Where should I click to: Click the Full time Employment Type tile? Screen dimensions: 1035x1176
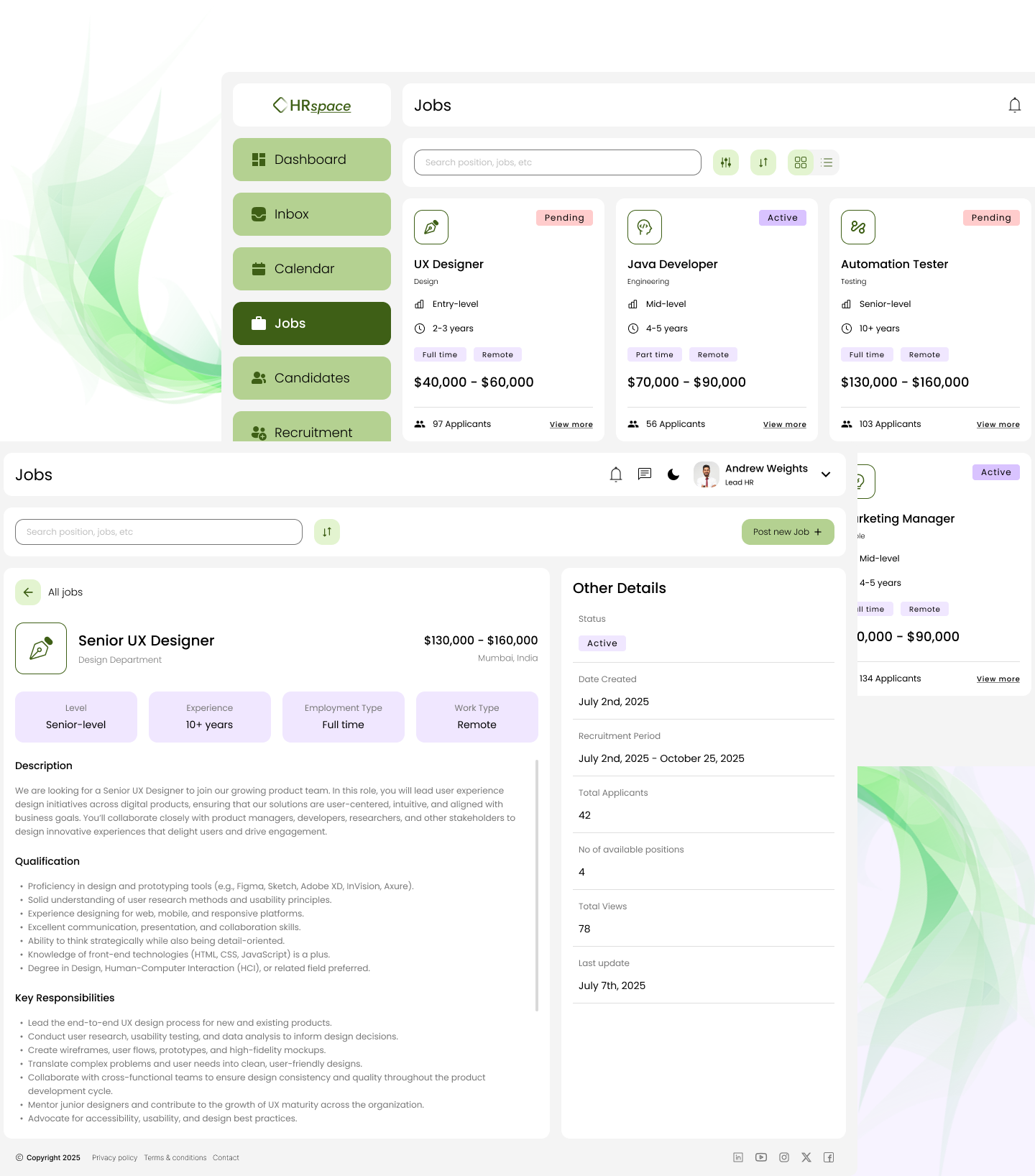click(344, 717)
